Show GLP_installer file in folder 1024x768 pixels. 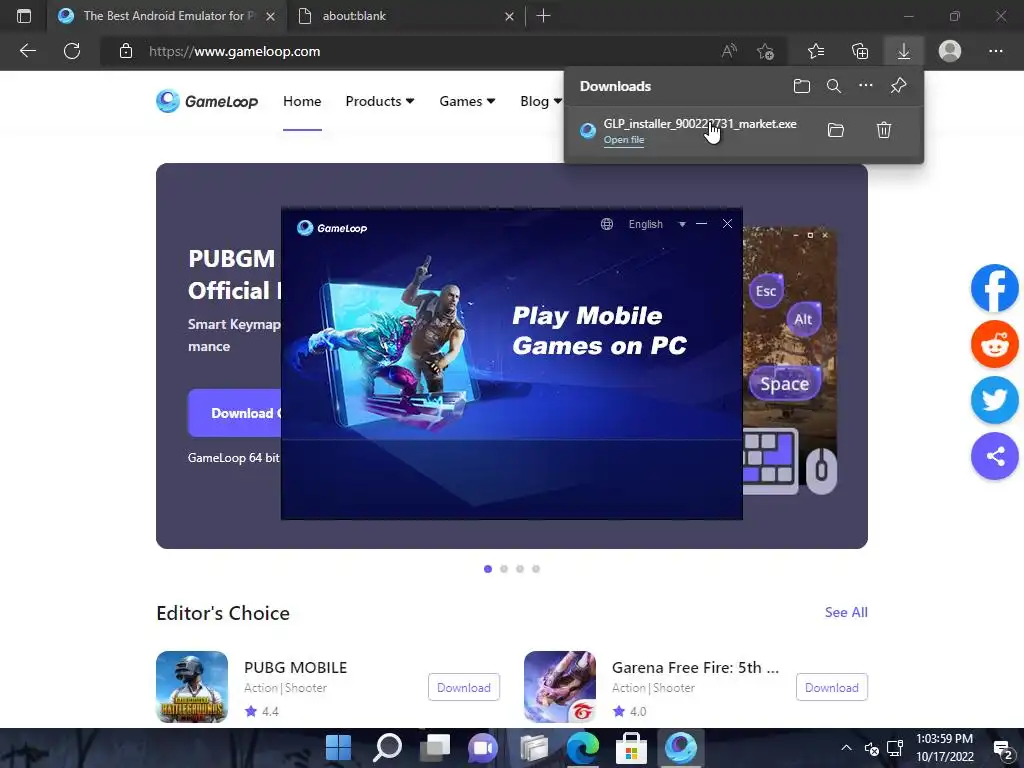click(x=836, y=130)
